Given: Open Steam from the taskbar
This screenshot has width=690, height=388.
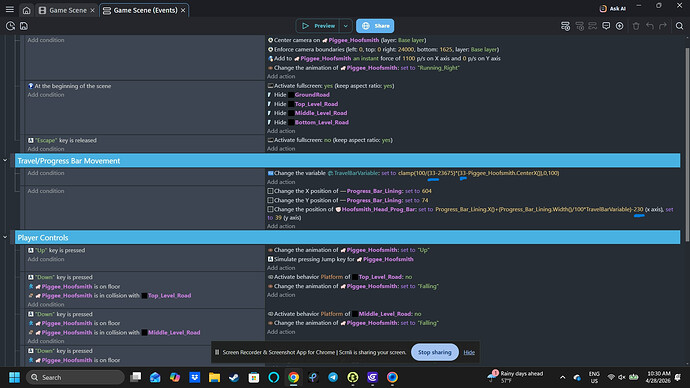Looking at the screenshot, I should tap(234, 377).
